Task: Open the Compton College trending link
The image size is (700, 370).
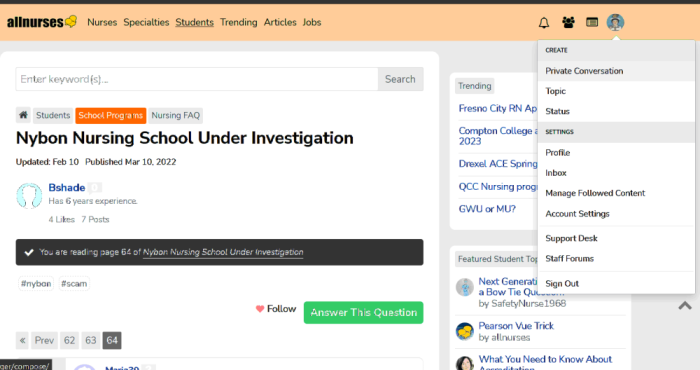Action: pyautogui.click(x=498, y=136)
